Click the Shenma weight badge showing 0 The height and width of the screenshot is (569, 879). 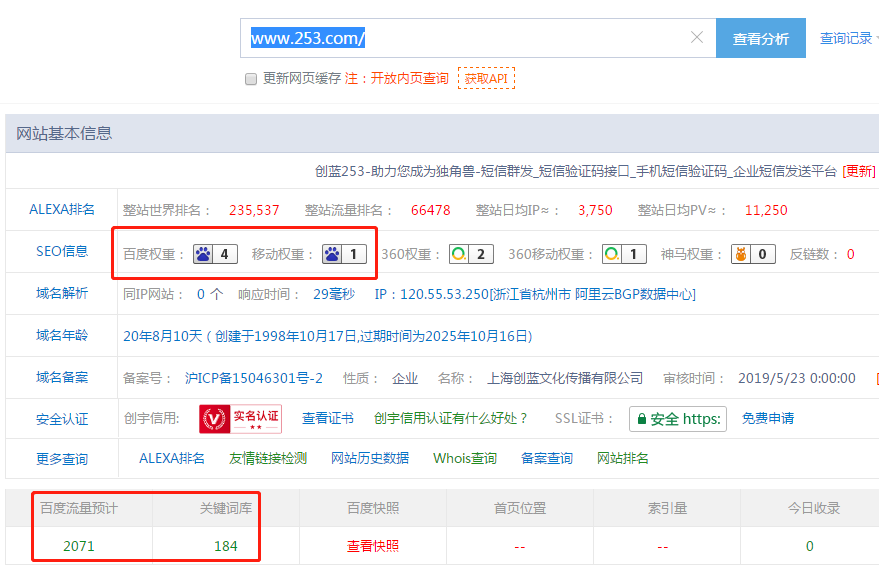coord(753,254)
